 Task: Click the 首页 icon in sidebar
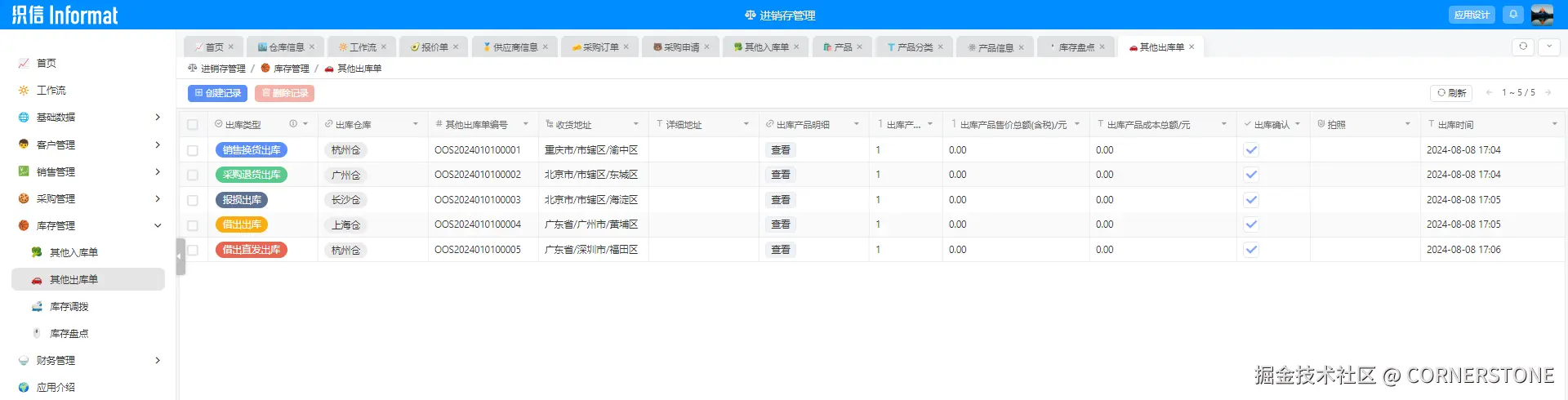click(x=24, y=63)
